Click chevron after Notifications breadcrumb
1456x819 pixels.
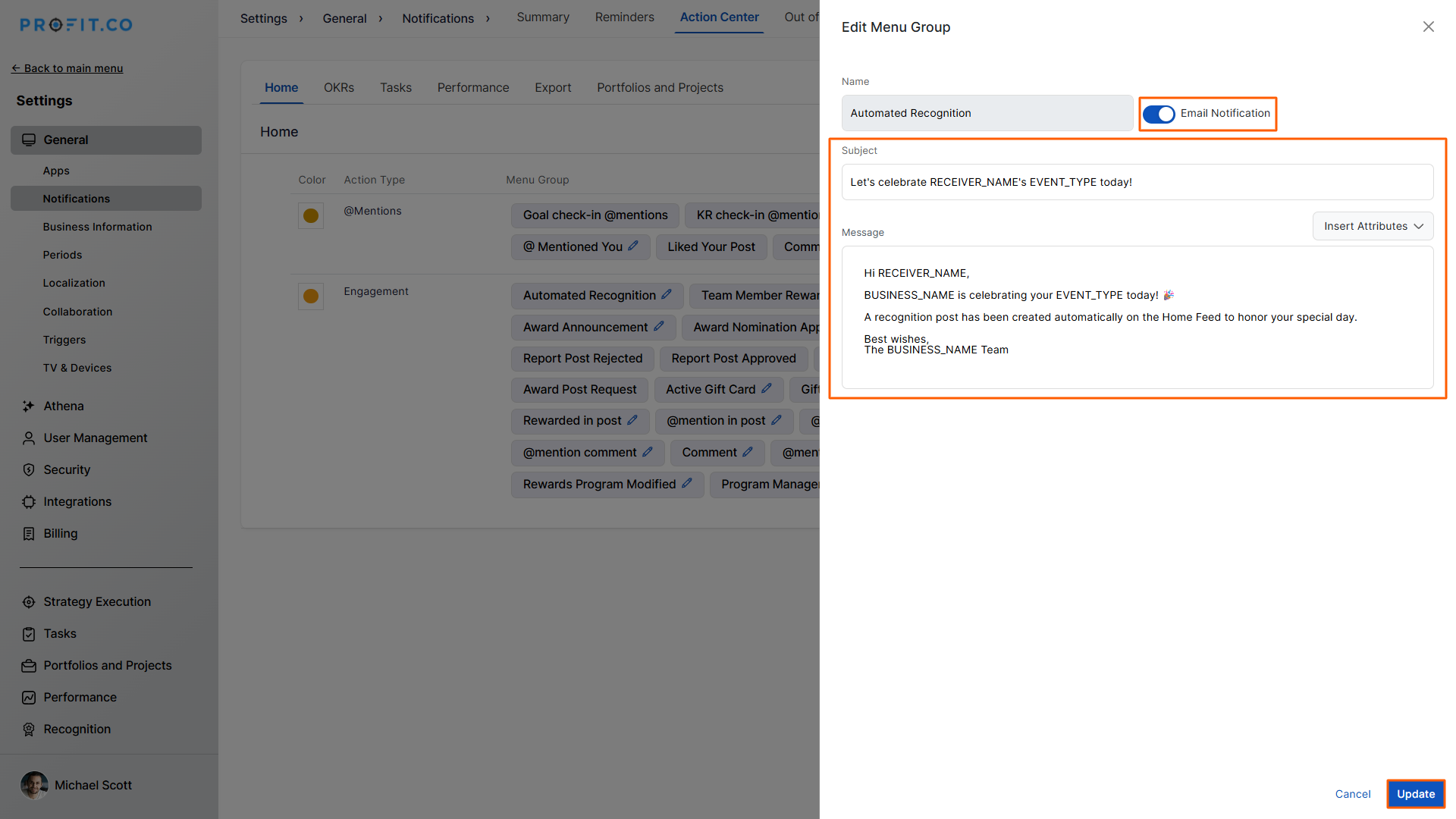[x=488, y=18]
